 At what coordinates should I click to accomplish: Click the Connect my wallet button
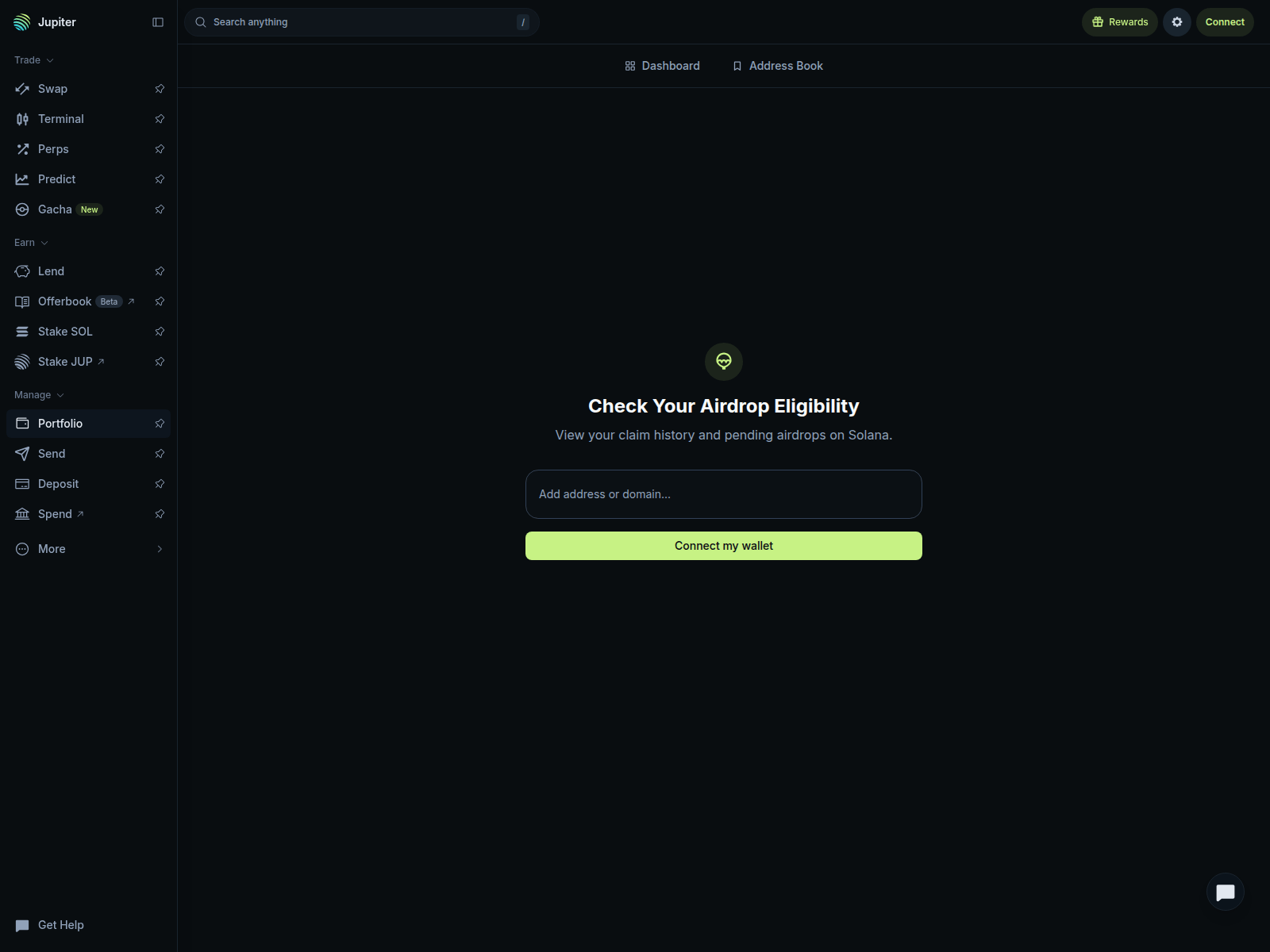pyautogui.click(x=724, y=546)
